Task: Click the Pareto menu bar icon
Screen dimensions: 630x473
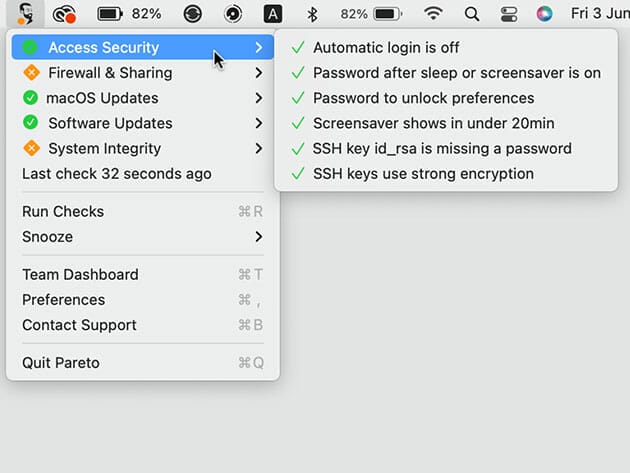Action: pos(26,14)
